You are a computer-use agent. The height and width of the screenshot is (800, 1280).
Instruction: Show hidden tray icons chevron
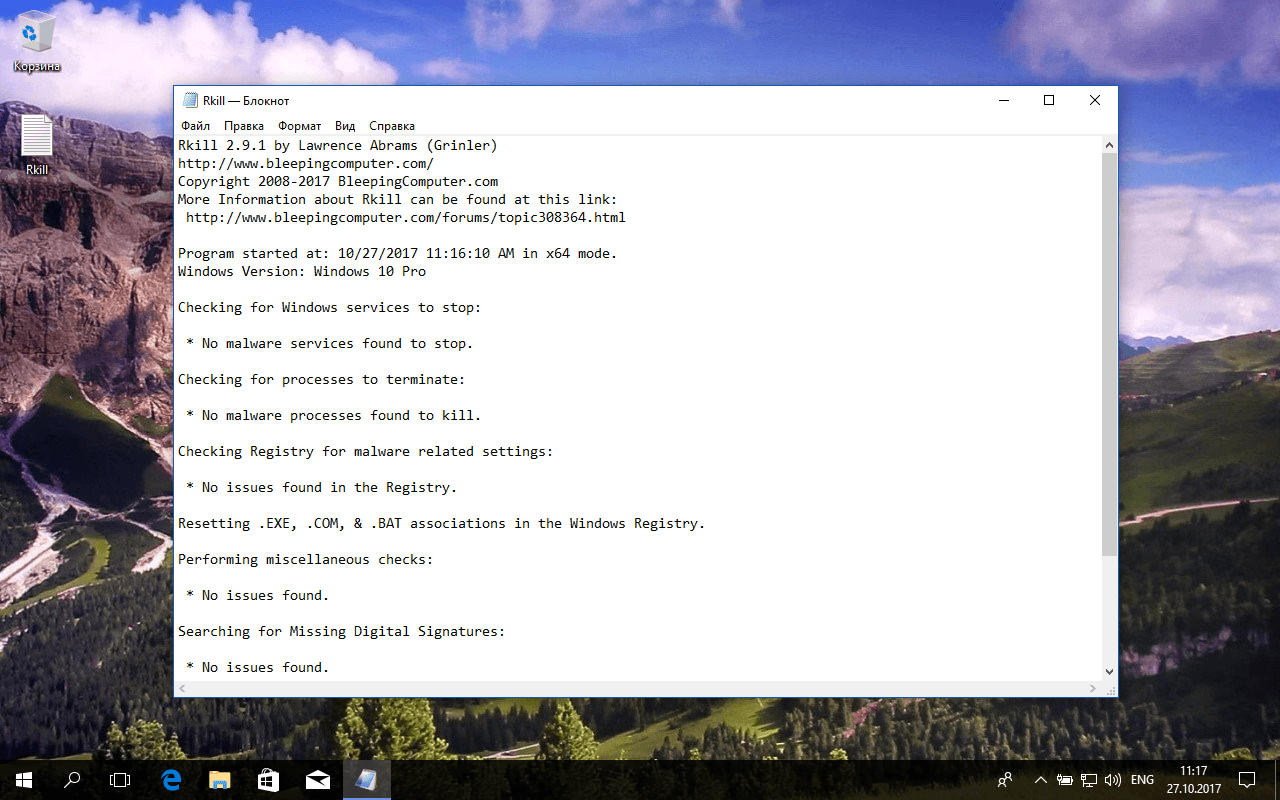point(1041,780)
